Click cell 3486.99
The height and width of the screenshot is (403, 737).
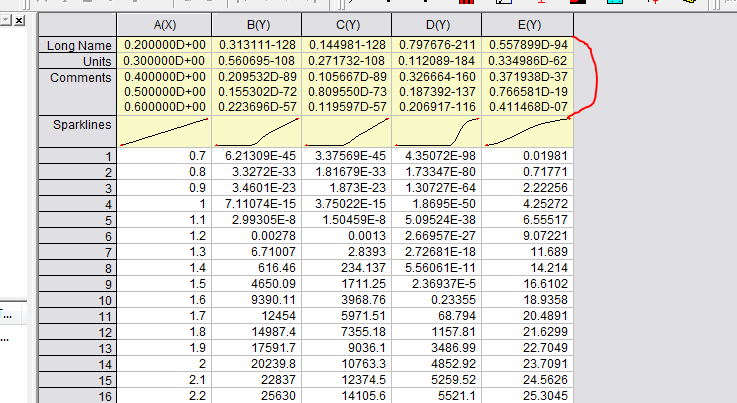(x=436, y=348)
